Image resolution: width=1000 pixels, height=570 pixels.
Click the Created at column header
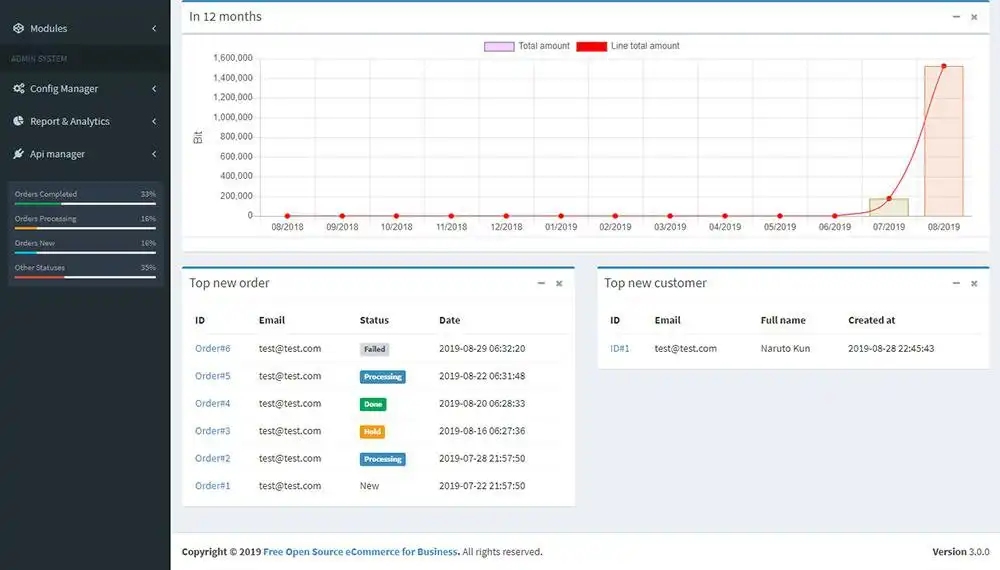point(871,320)
